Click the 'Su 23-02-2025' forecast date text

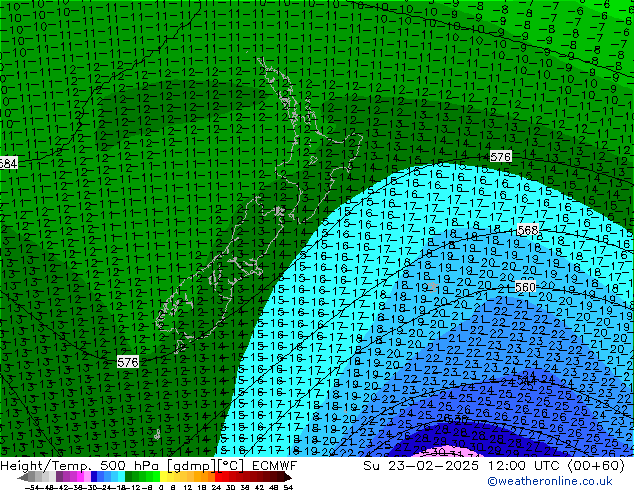click(421, 466)
